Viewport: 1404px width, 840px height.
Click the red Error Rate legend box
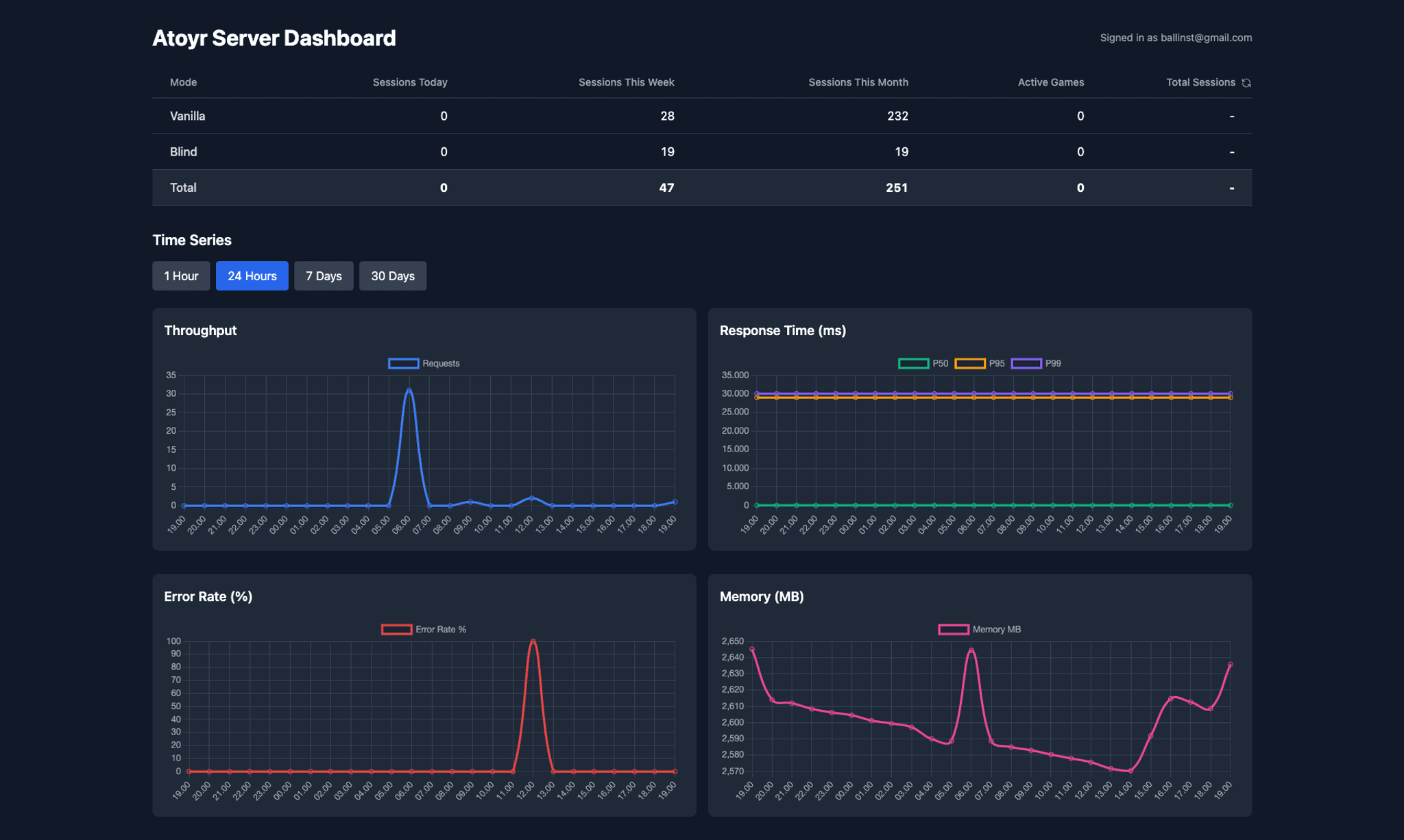(x=397, y=629)
